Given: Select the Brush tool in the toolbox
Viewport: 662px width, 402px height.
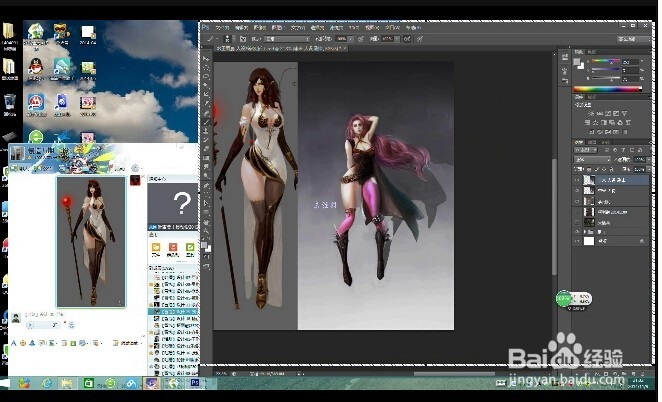Looking at the screenshot, I should (x=207, y=122).
